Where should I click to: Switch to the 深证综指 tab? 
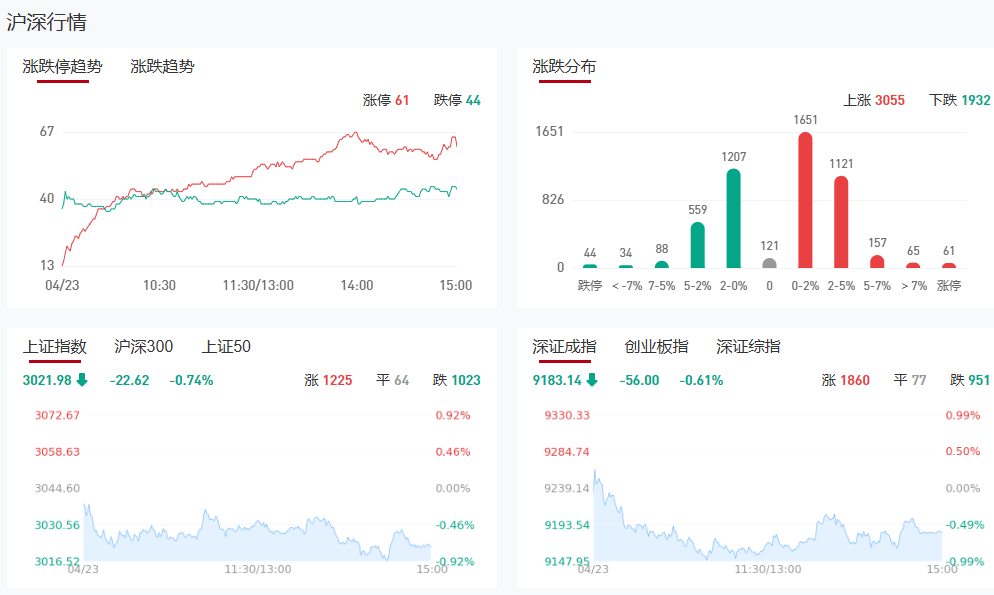pos(748,347)
